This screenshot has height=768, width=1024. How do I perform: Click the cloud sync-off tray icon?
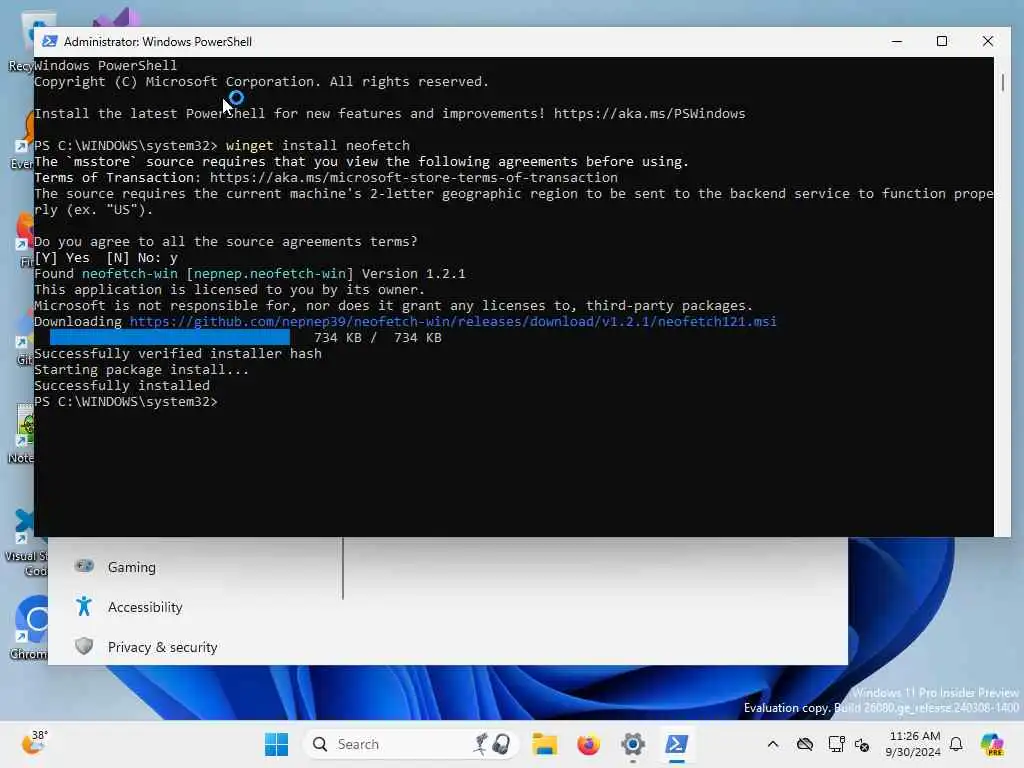(x=805, y=744)
